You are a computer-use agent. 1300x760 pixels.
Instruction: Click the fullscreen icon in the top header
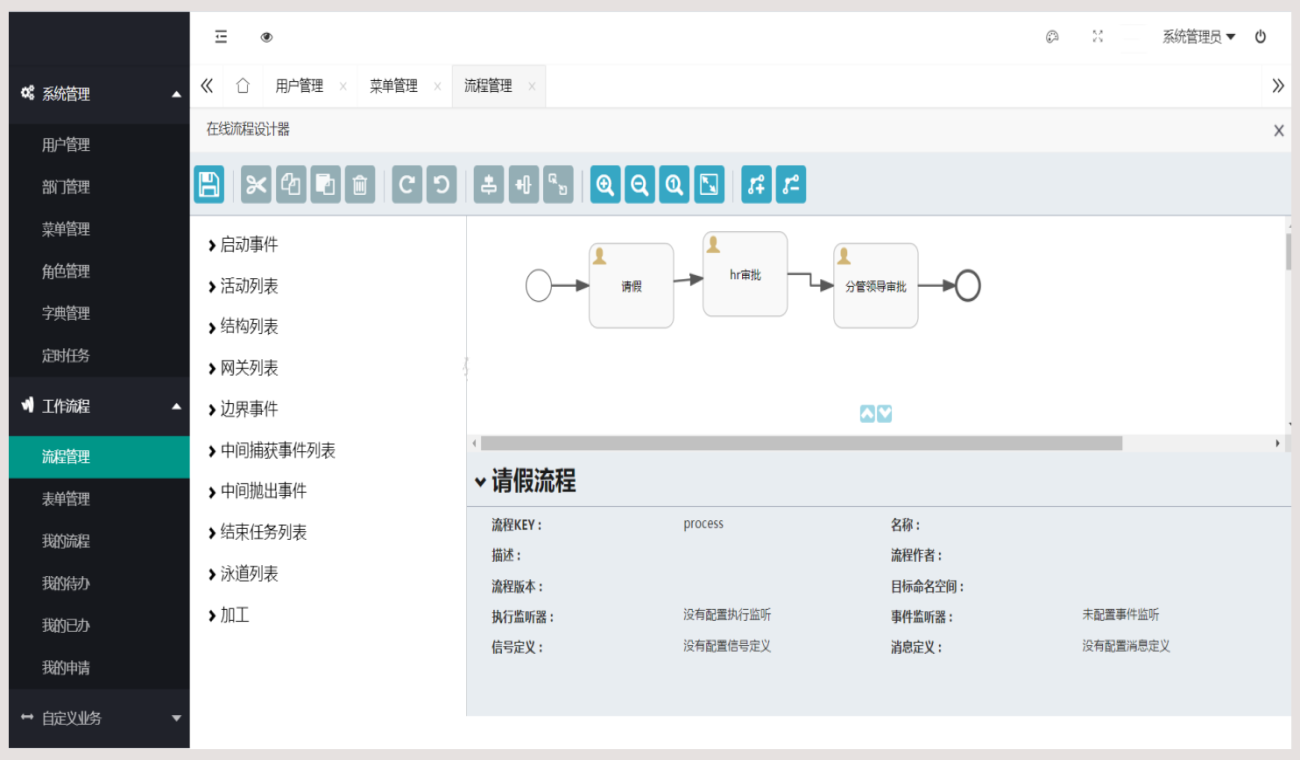[1098, 37]
